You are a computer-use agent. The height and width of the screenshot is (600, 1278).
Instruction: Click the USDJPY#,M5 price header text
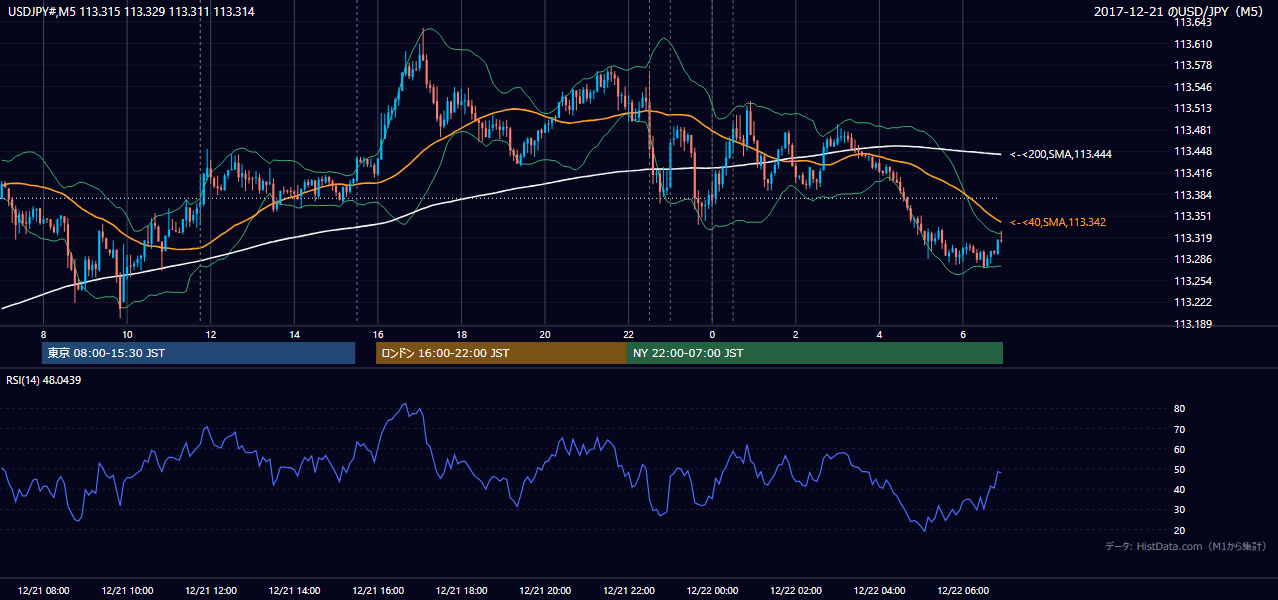pos(131,12)
